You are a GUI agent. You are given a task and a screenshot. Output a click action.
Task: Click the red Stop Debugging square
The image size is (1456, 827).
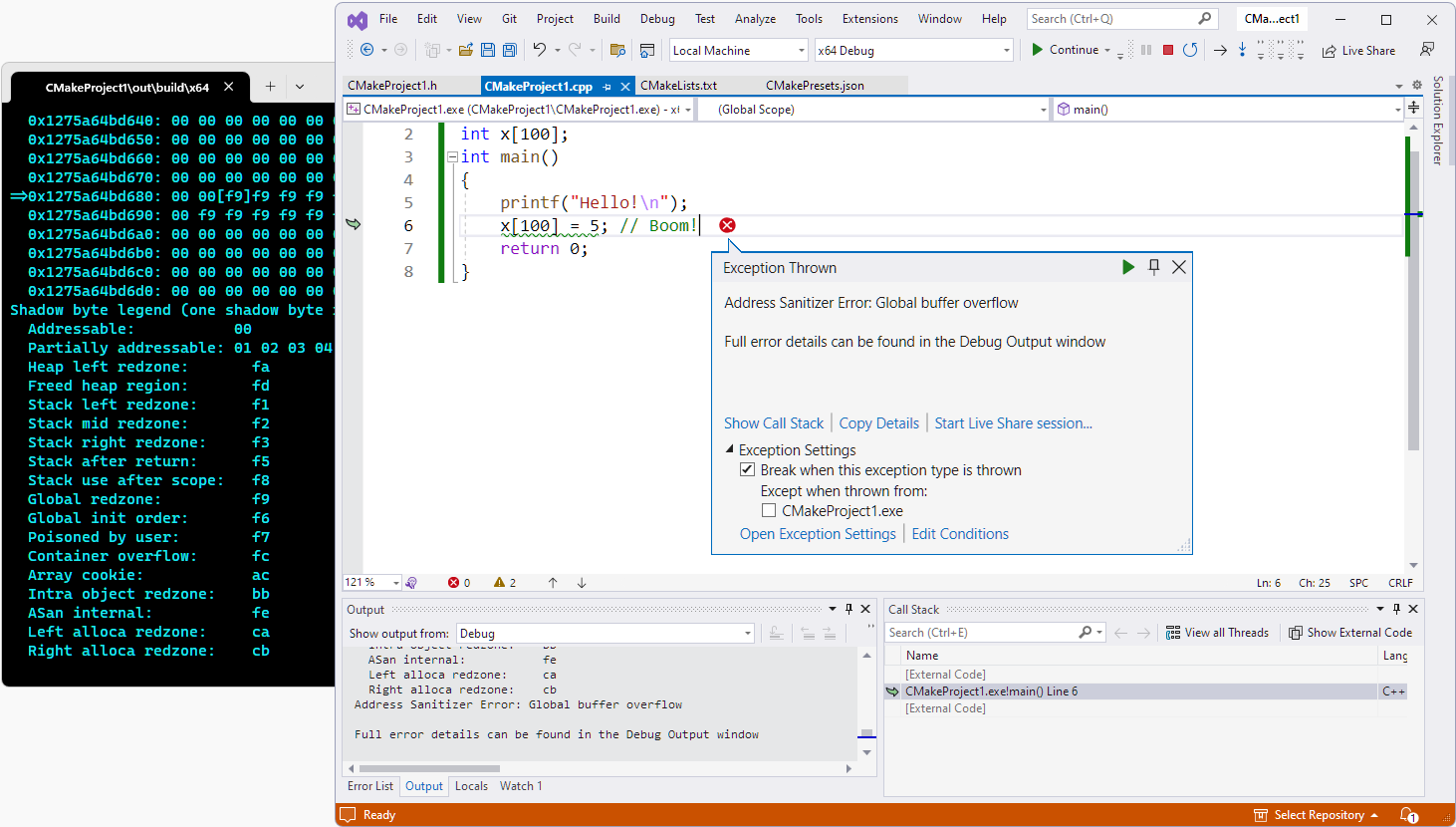tap(1168, 50)
